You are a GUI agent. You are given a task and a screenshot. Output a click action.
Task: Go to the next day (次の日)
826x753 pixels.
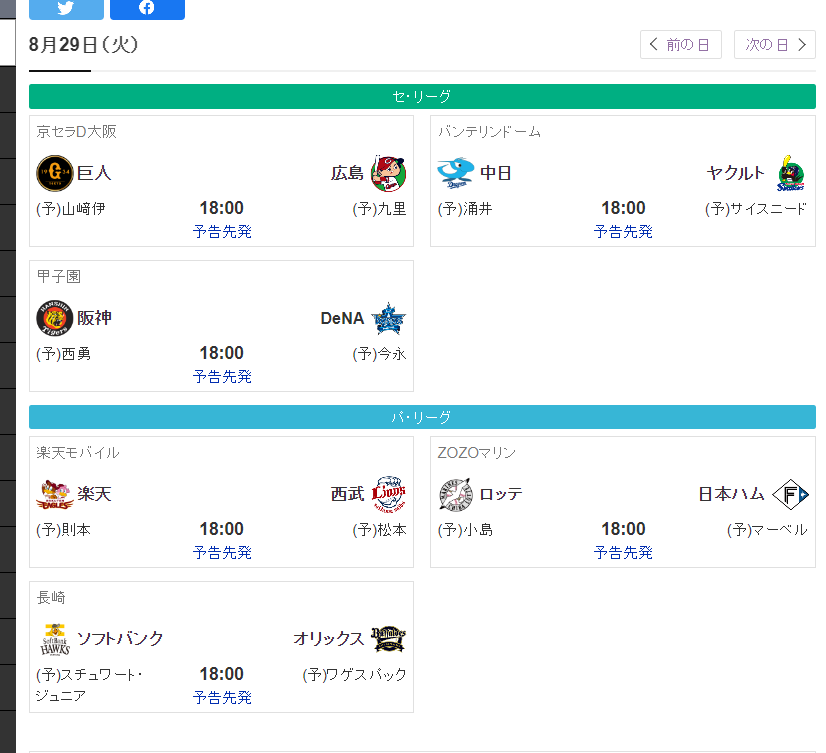(775, 44)
